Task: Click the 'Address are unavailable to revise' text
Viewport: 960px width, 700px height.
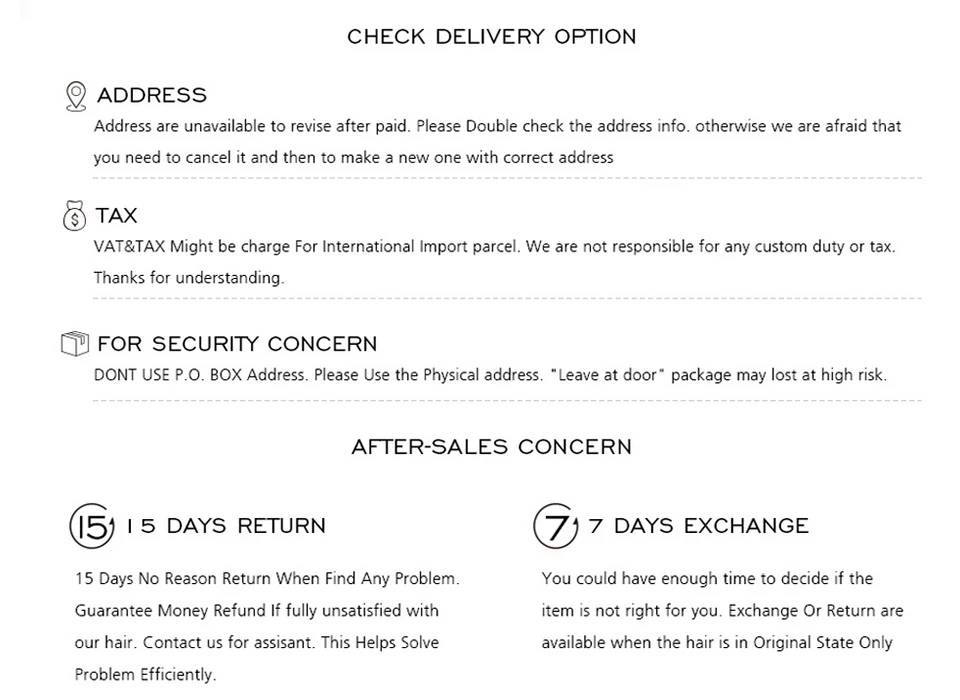Action: tap(497, 126)
